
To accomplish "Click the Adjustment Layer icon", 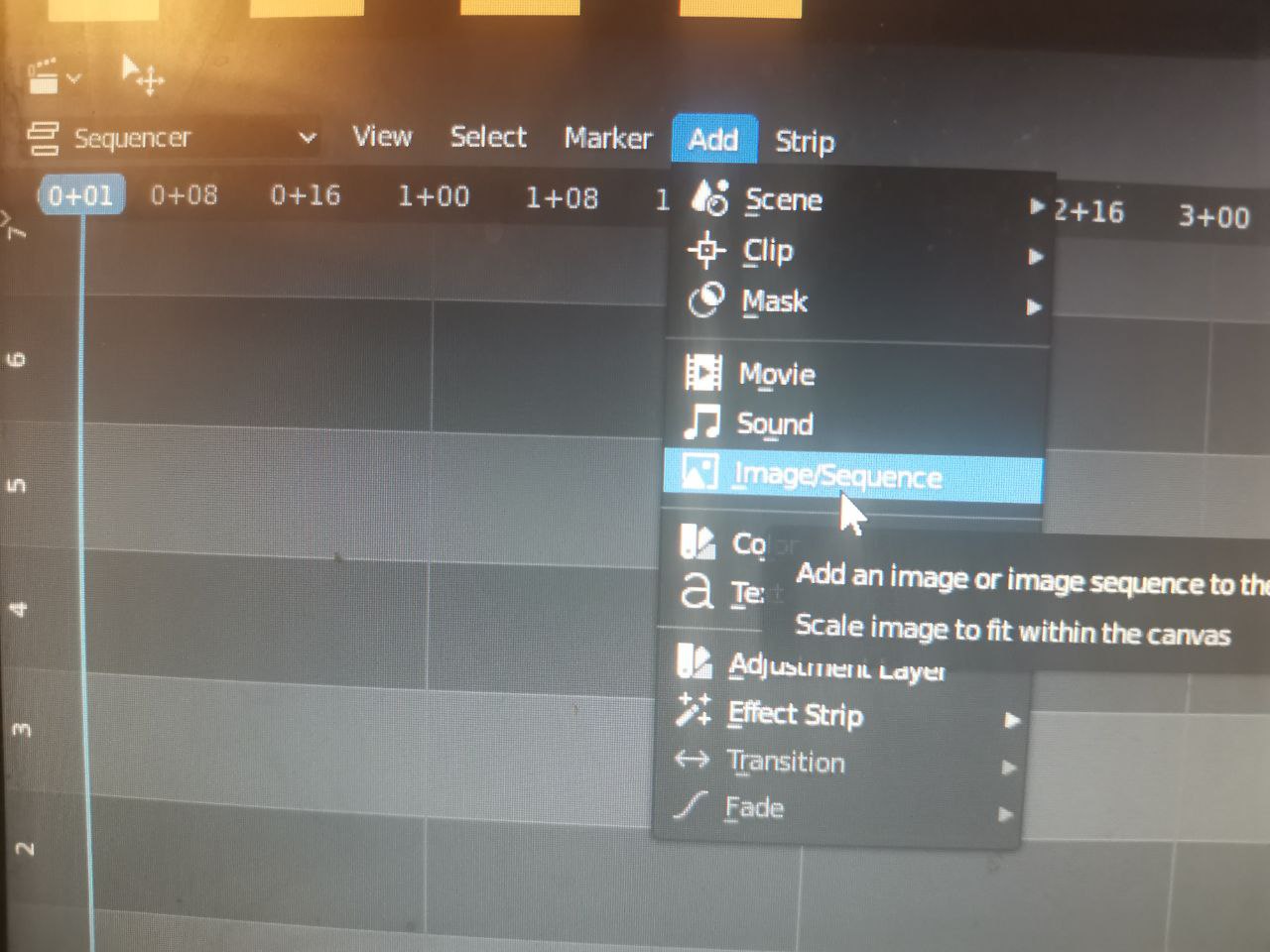I will (x=695, y=660).
